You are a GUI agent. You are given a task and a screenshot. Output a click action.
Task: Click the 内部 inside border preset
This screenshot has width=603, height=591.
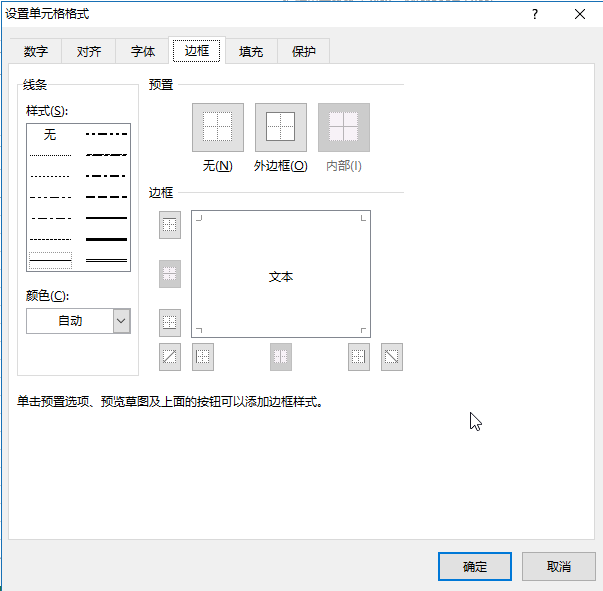click(343, 128)
